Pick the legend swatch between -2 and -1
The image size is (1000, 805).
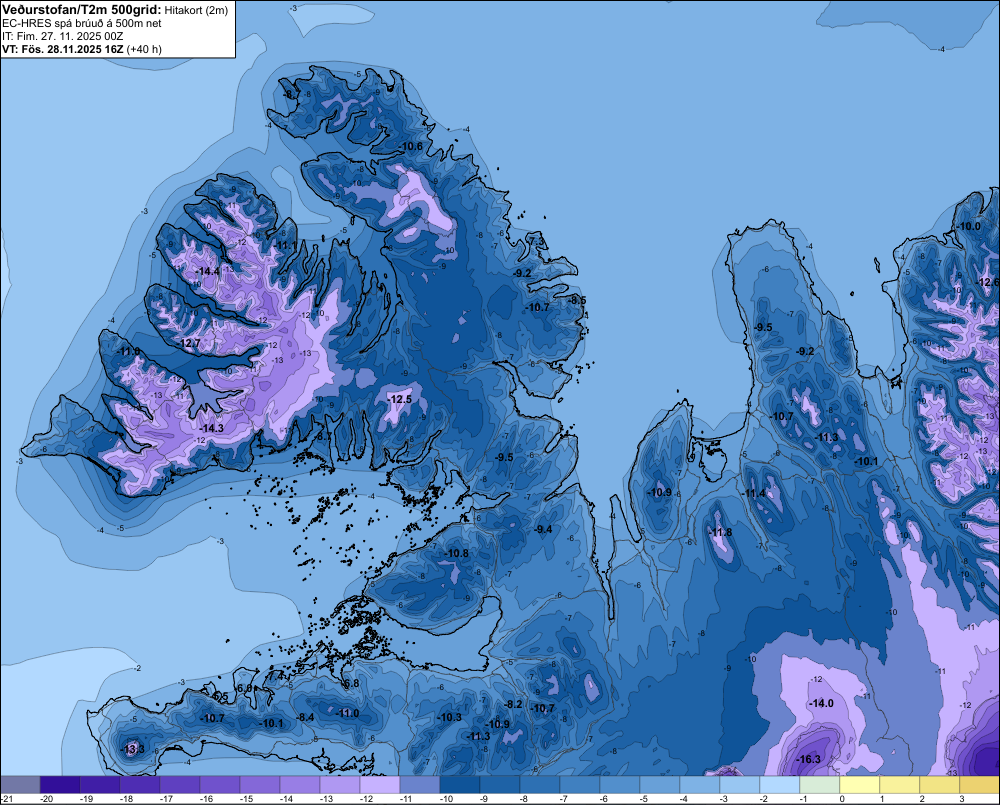779,785
